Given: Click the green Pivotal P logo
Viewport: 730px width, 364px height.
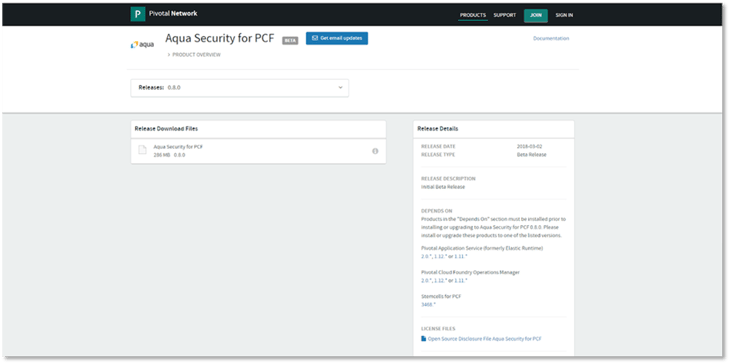Looking at the screenshot, I should coord(138,14).
